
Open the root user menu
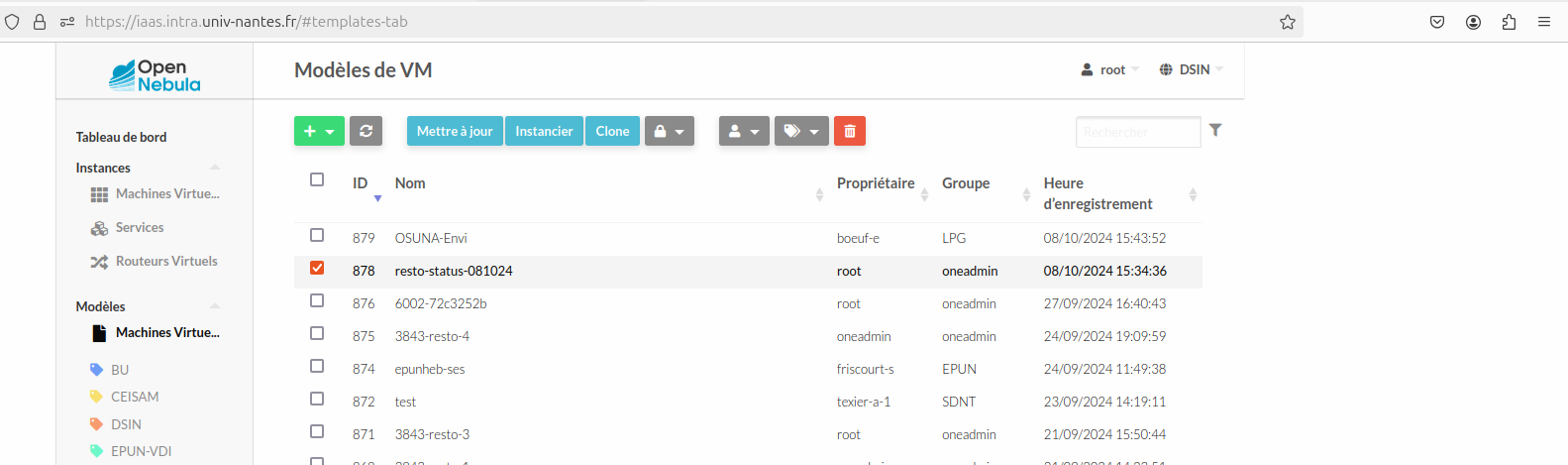[1109, 69]
